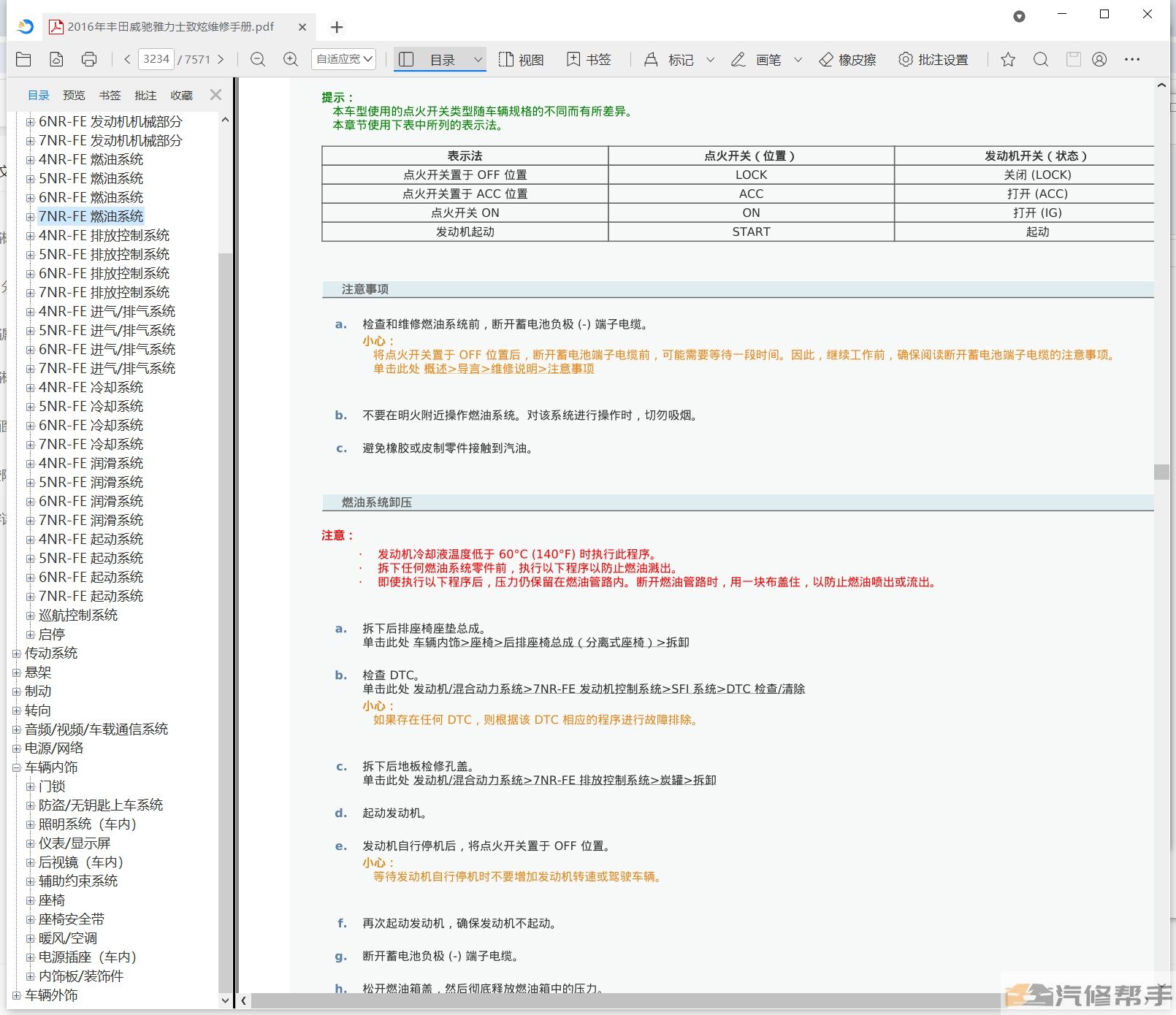Open 视图 view options
This screenshot has width=1176, height=1015.
(x=521, y=59)
